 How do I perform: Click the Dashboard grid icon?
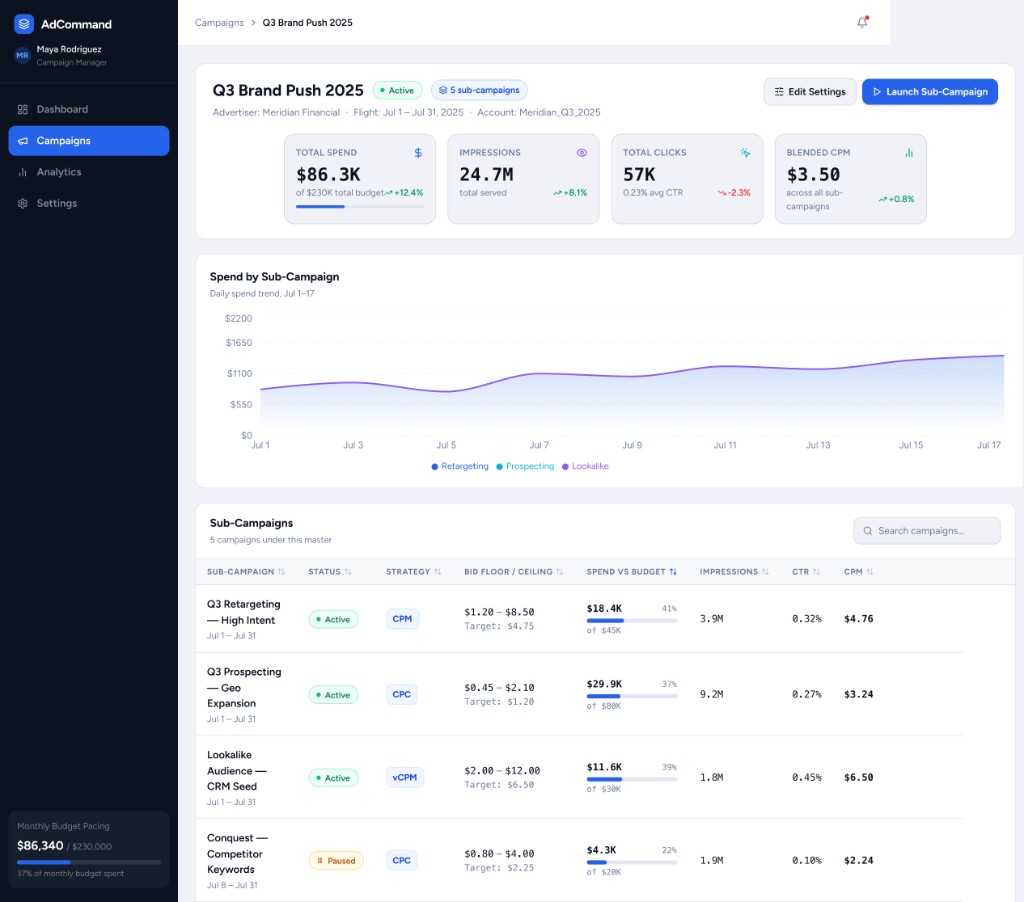pos(23,109)
